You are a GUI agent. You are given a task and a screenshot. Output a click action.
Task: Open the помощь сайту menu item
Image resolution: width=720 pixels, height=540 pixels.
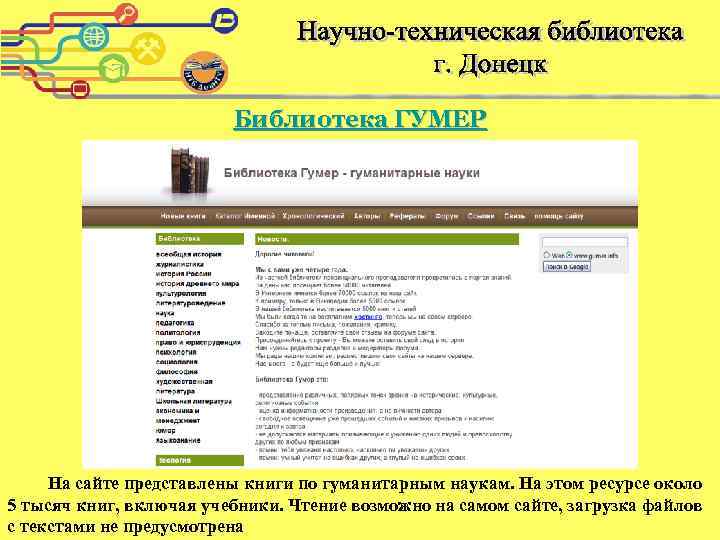pyautogui.click(x=559, y=216)
